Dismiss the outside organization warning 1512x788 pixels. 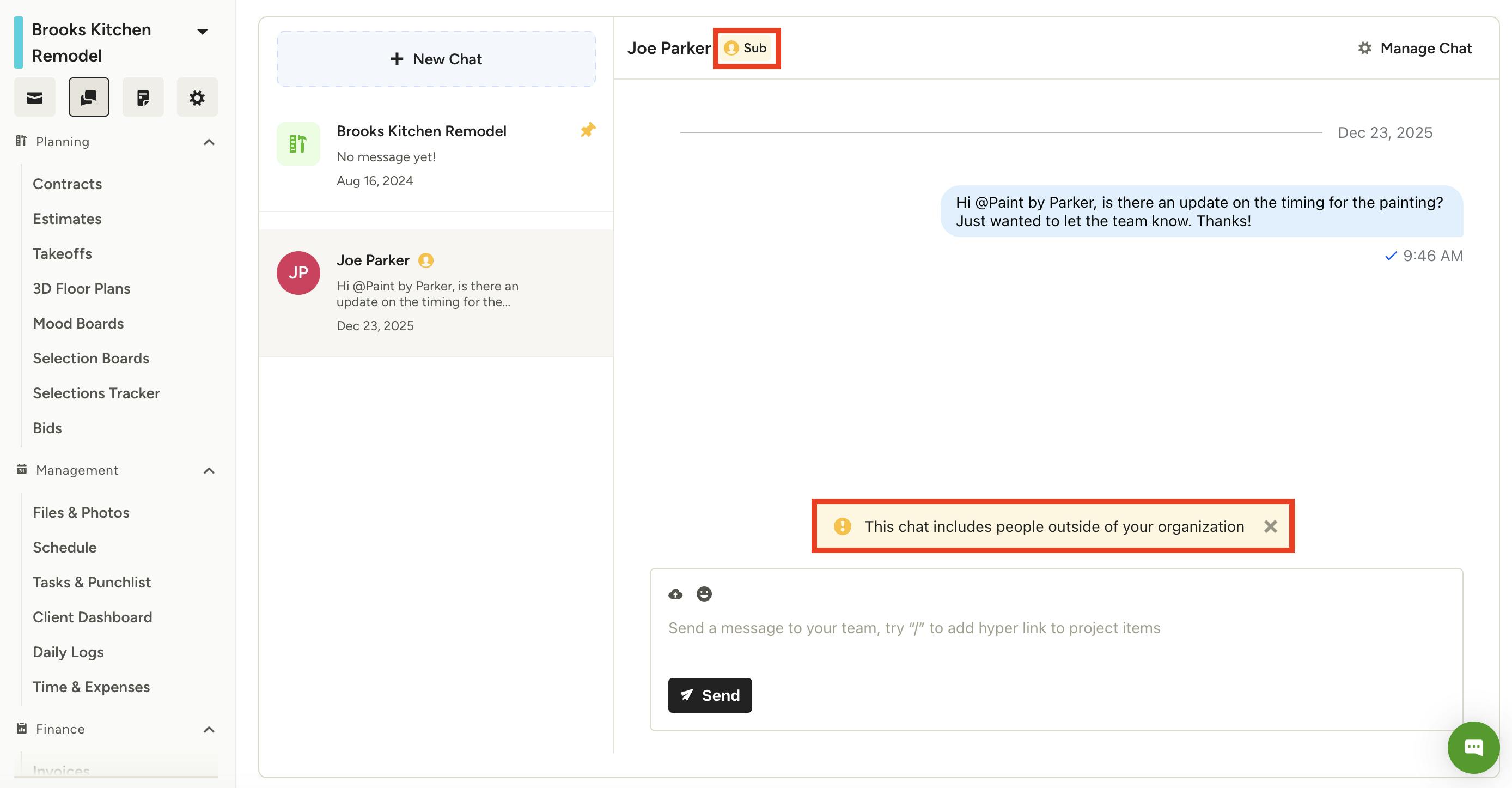click(1270, 527)
